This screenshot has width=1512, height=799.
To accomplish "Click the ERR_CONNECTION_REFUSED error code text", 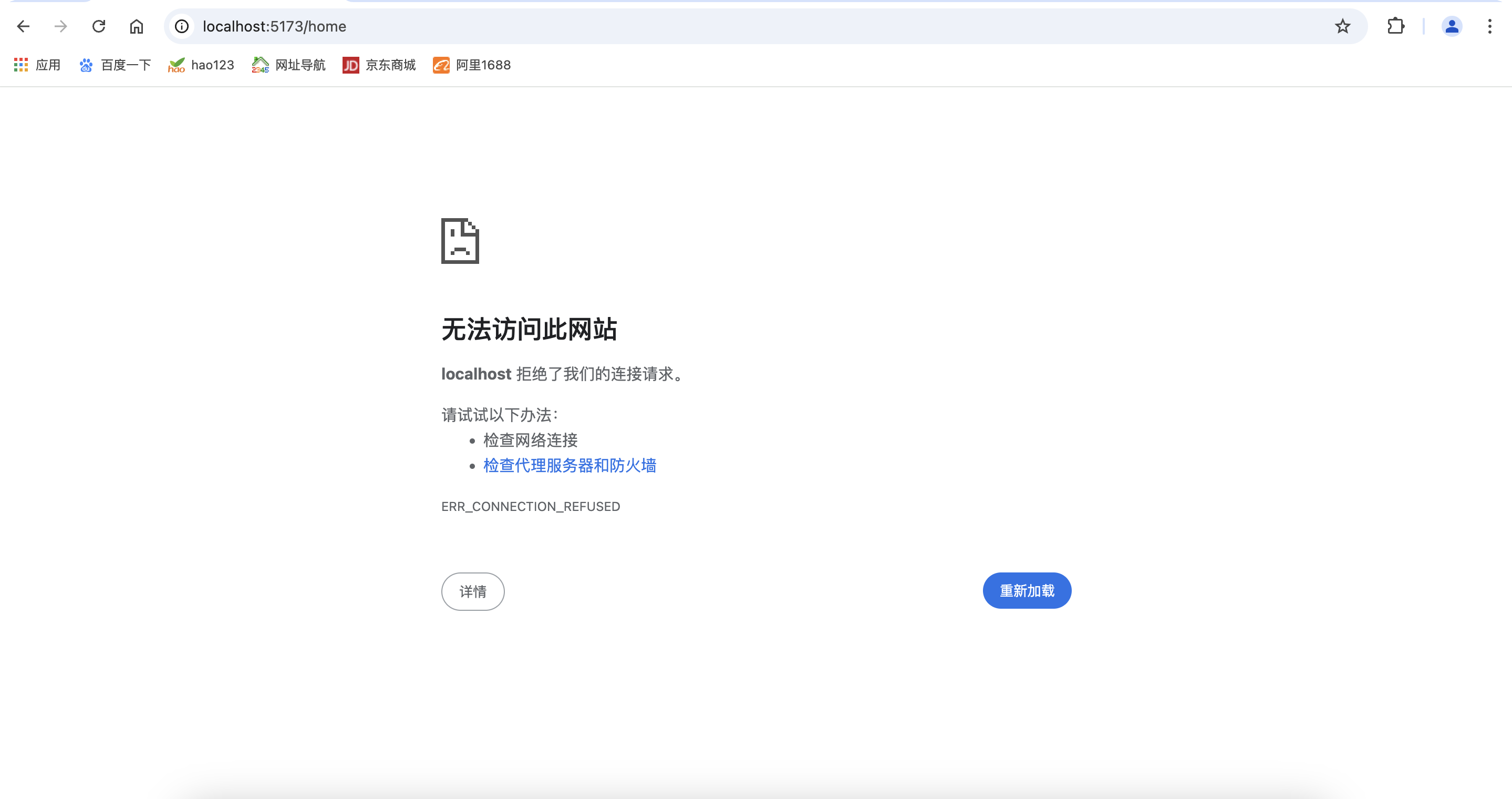I will coord(531,507).
